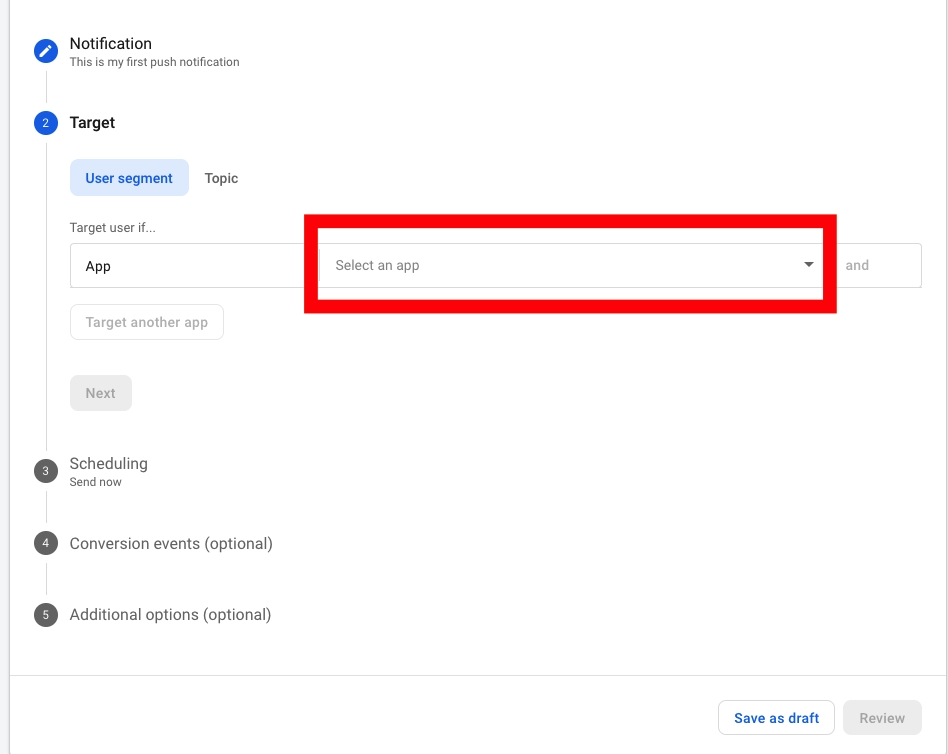Switch to the Topic tab
Screen dimensions: 948x754
(221, 178)
